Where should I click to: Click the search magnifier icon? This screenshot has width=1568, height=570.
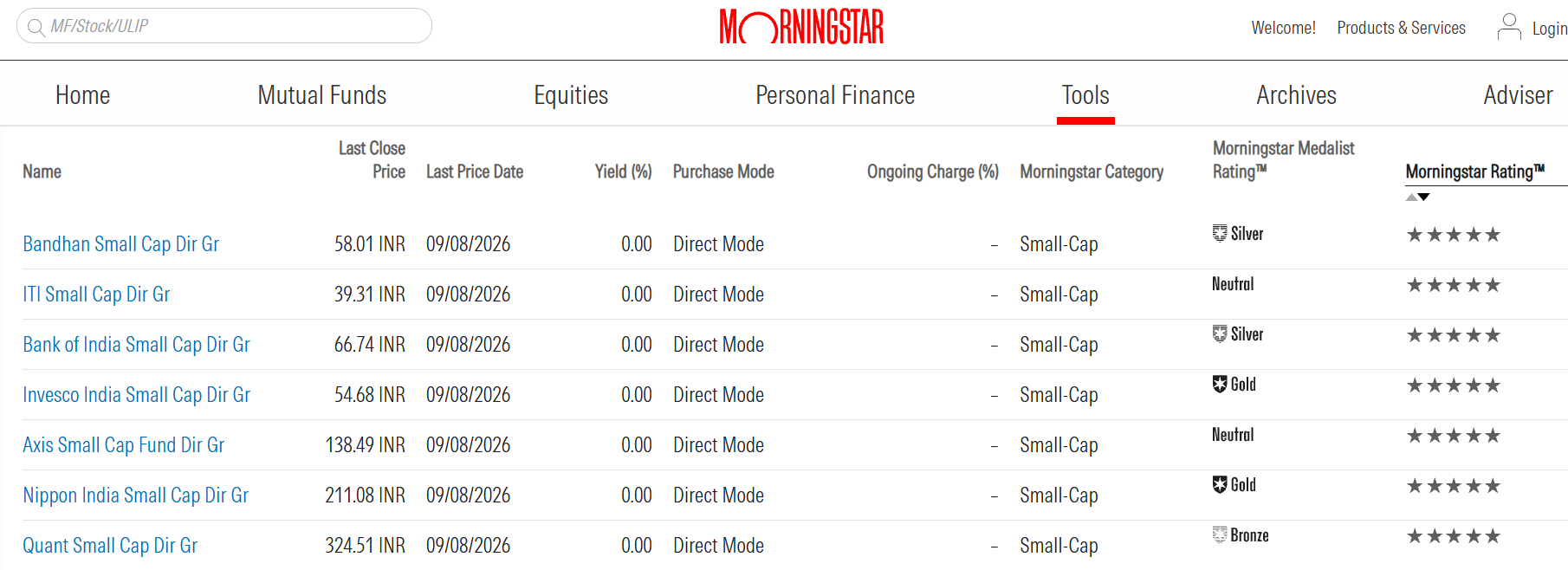36,27
